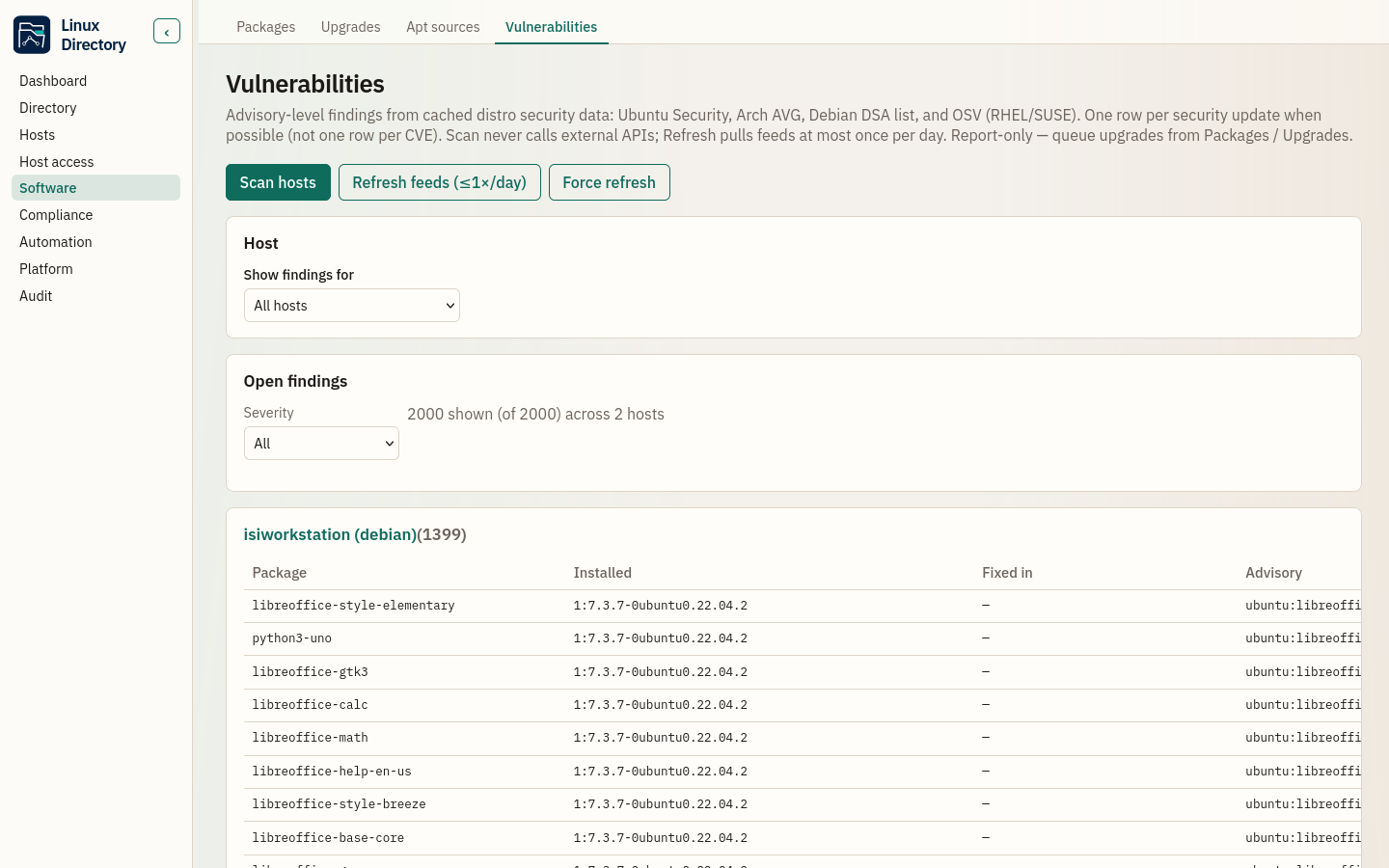Select the libreoffice-math package row

coord(803,738)
